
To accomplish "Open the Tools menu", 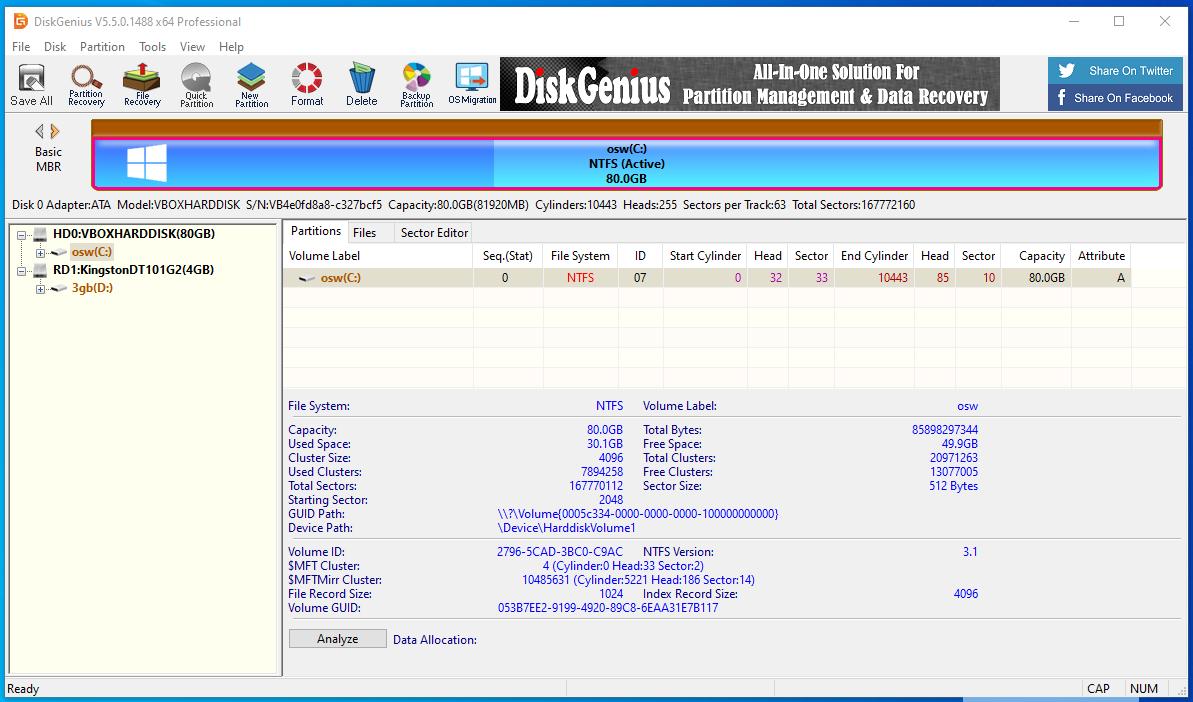I will click(152, 46).
